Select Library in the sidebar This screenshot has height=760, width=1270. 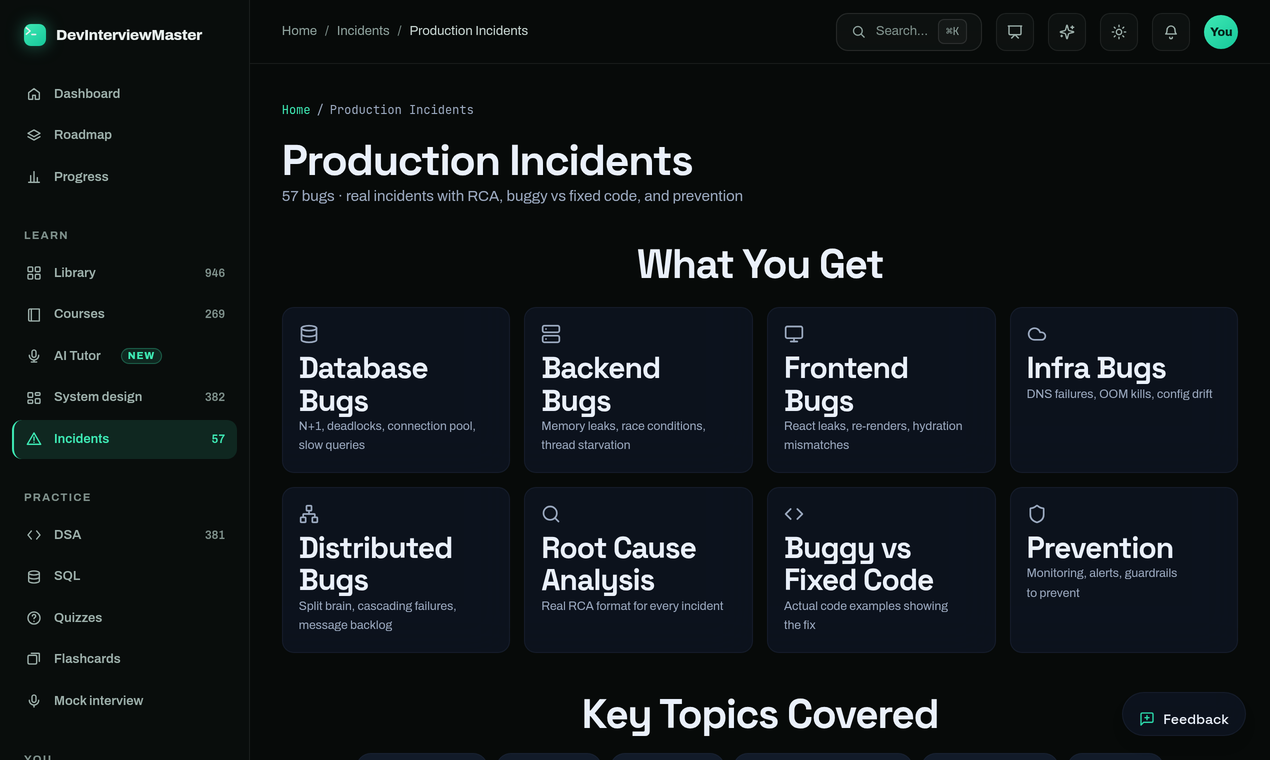click(x=125, y=273)
